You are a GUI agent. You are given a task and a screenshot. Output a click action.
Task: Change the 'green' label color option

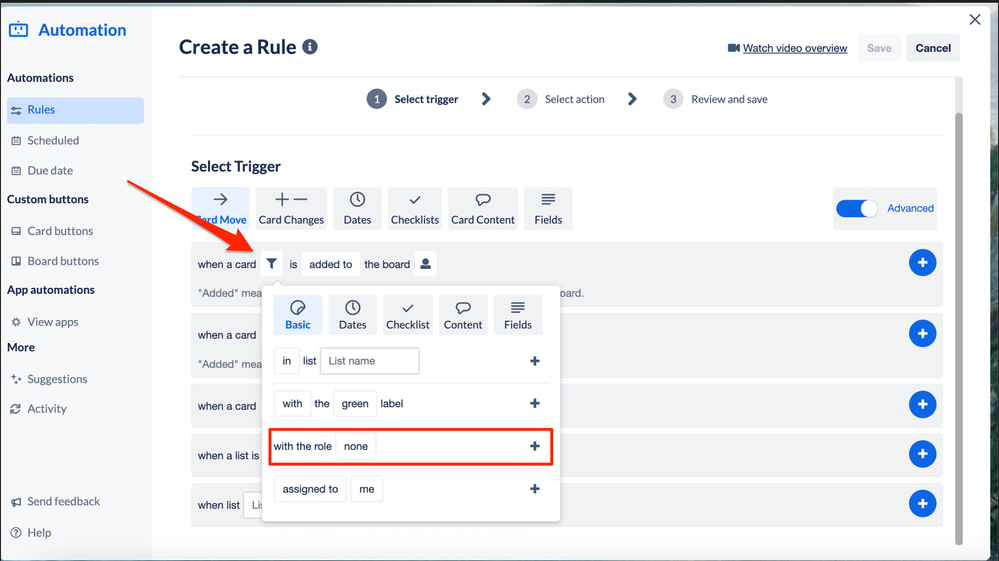click(355, 403)
